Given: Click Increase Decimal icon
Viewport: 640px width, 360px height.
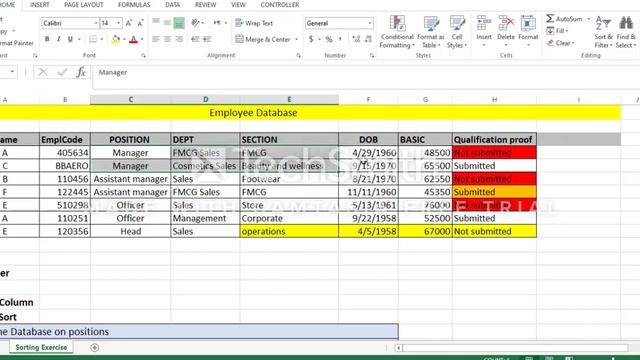Looking at the screenshot, I should click(356, 39).
